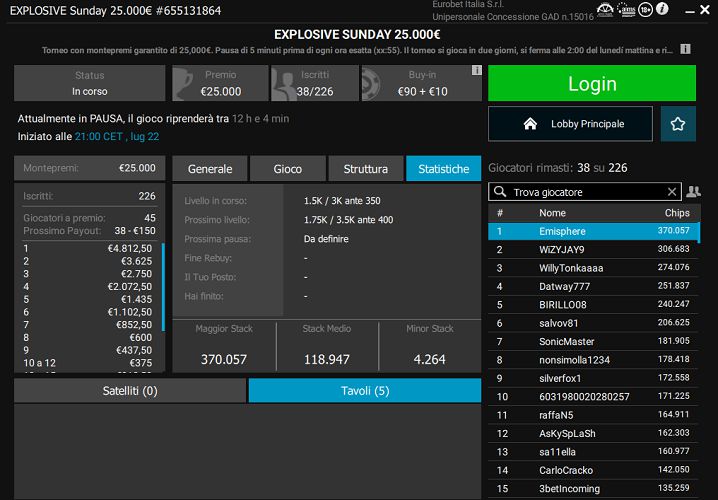Click the Status In corso box
The image size is (718, 500).
click(89, 83)
